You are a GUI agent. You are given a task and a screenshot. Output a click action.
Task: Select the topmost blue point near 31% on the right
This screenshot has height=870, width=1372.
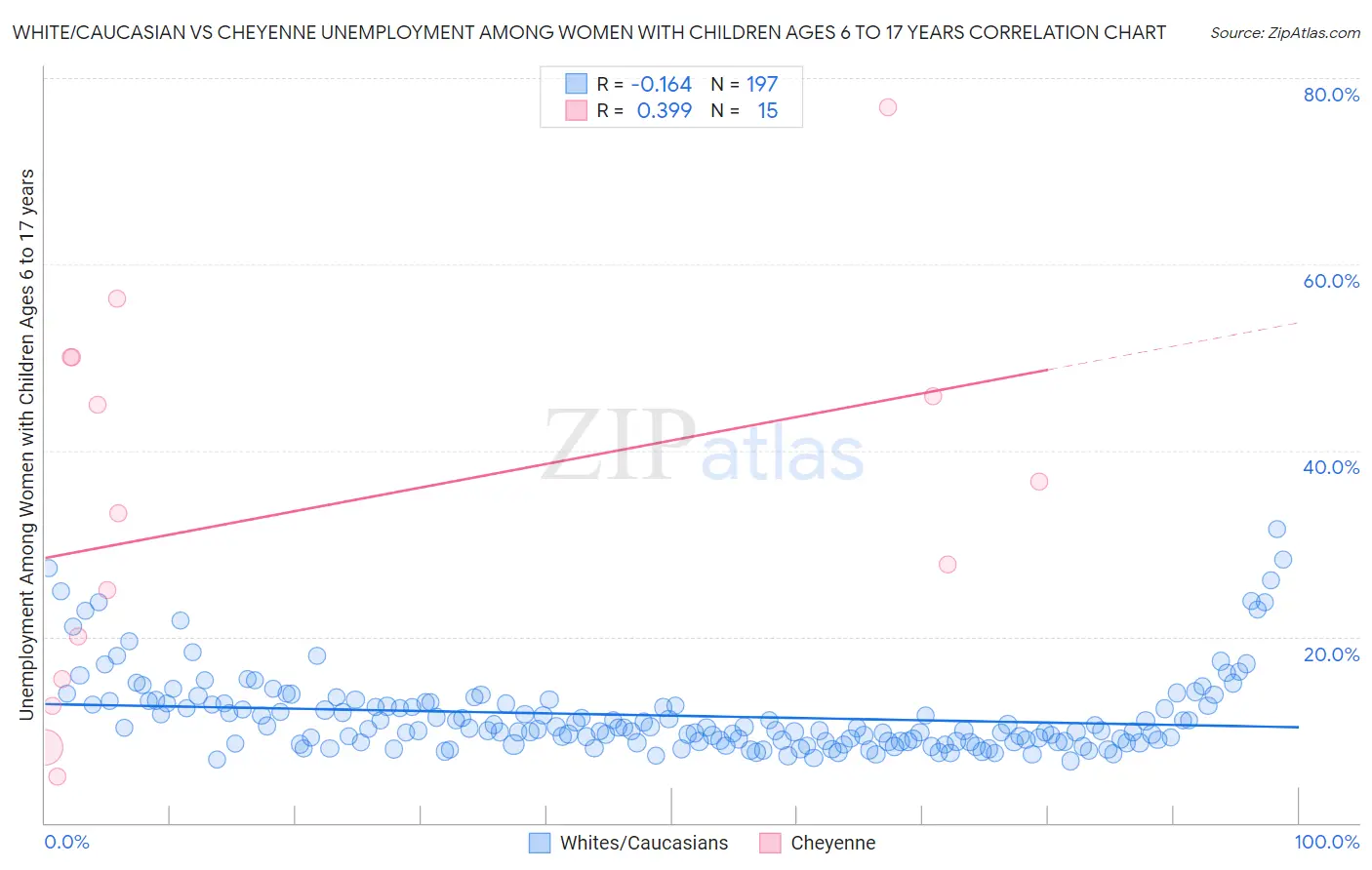pos(1276,530)
